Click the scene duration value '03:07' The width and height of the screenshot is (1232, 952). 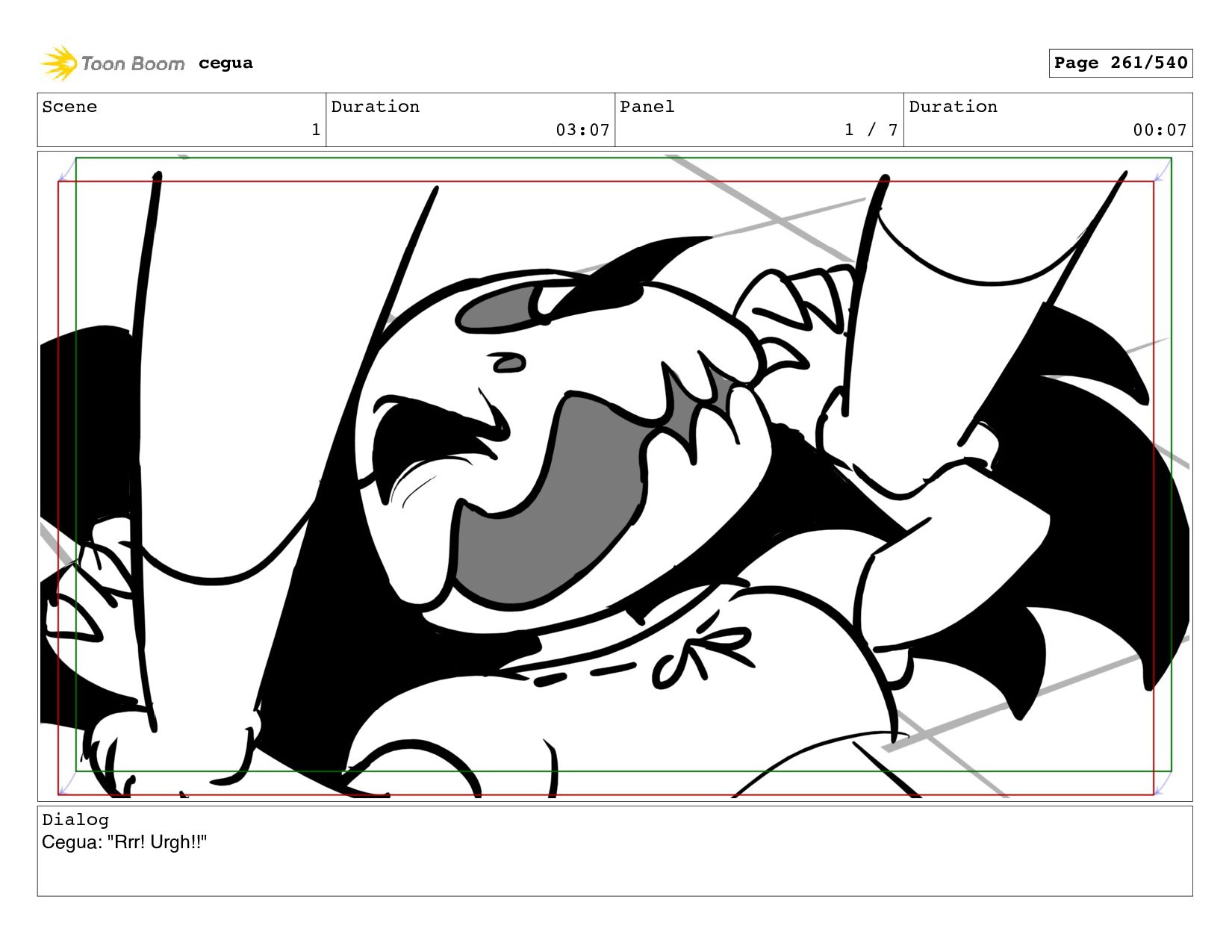point(582,130)
